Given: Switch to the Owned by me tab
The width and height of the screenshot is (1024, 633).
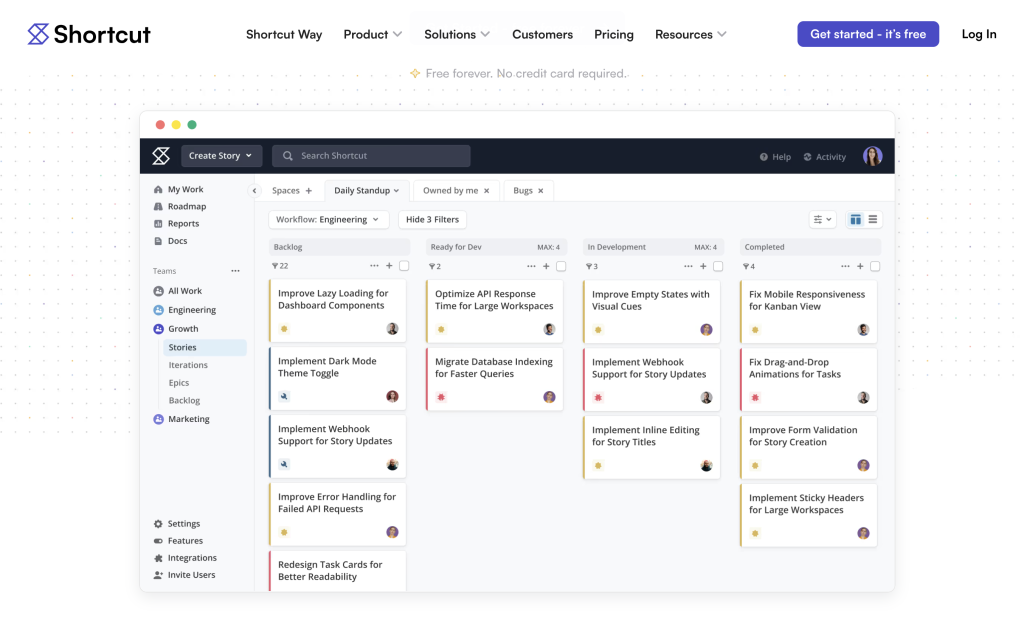Looking at the screenshot, I should point(450,191).
